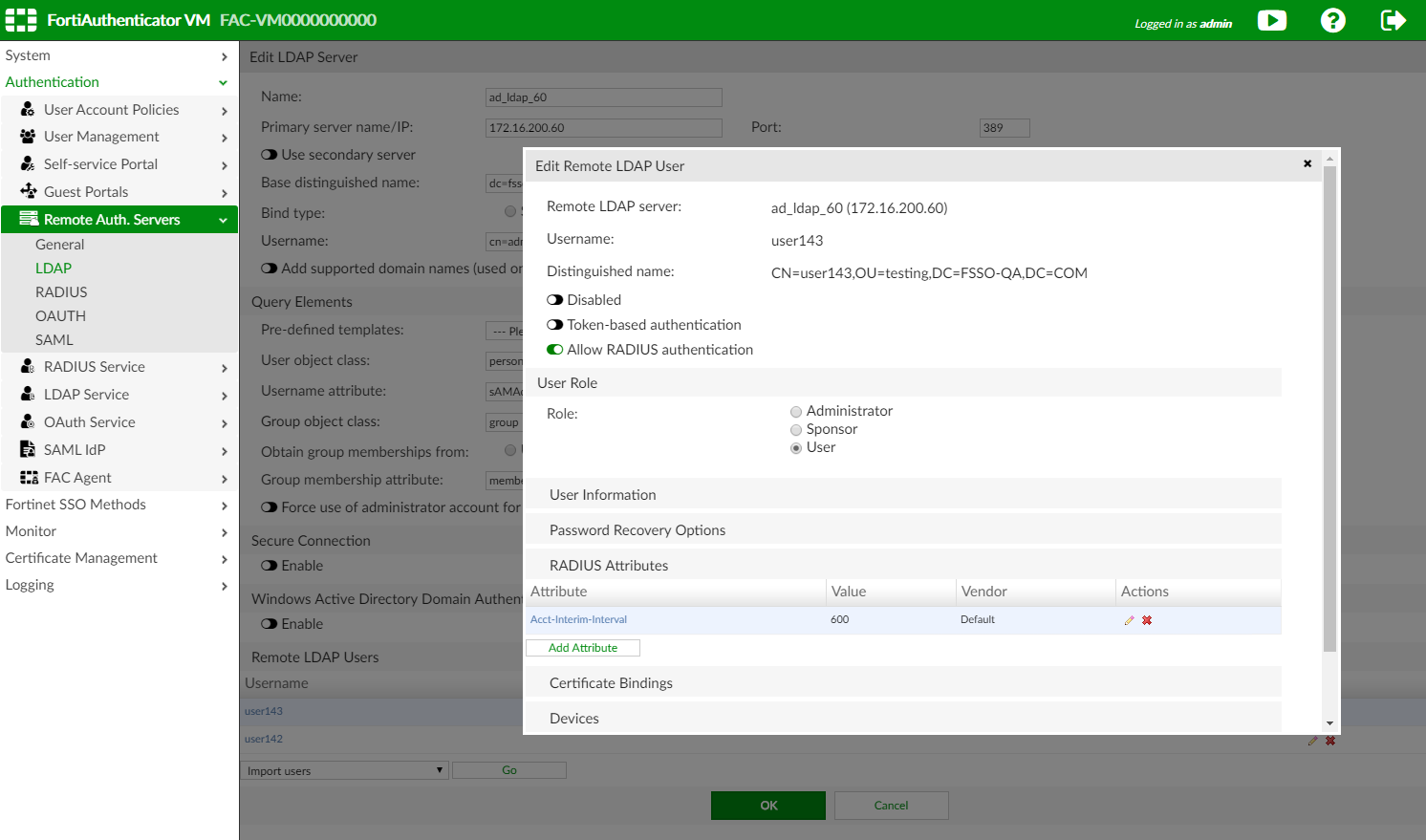Open the Fortinet SSO Methods menu

coord(76,505)
